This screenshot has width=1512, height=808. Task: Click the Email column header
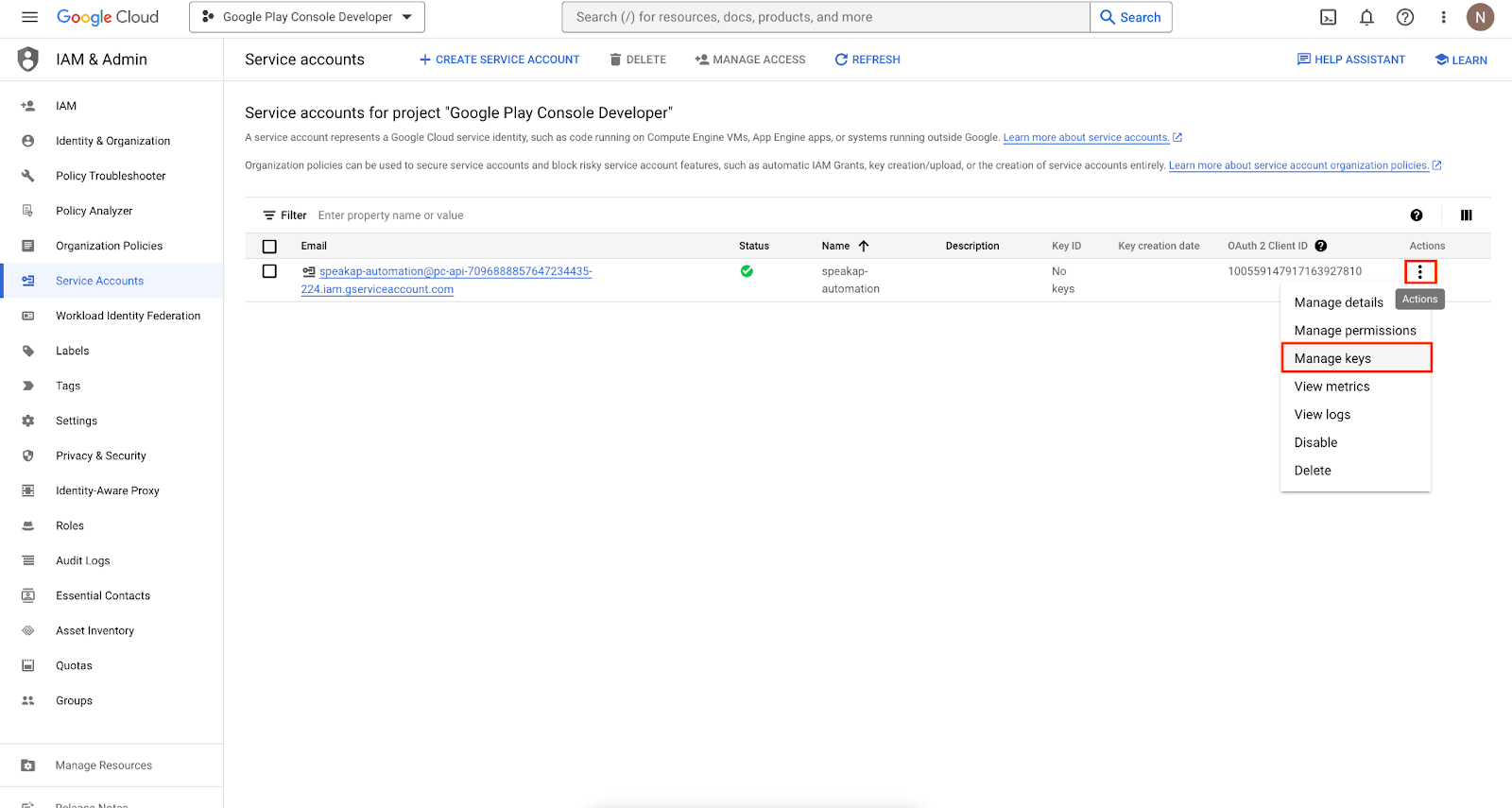pyautogui.click(x=314, y=246)
